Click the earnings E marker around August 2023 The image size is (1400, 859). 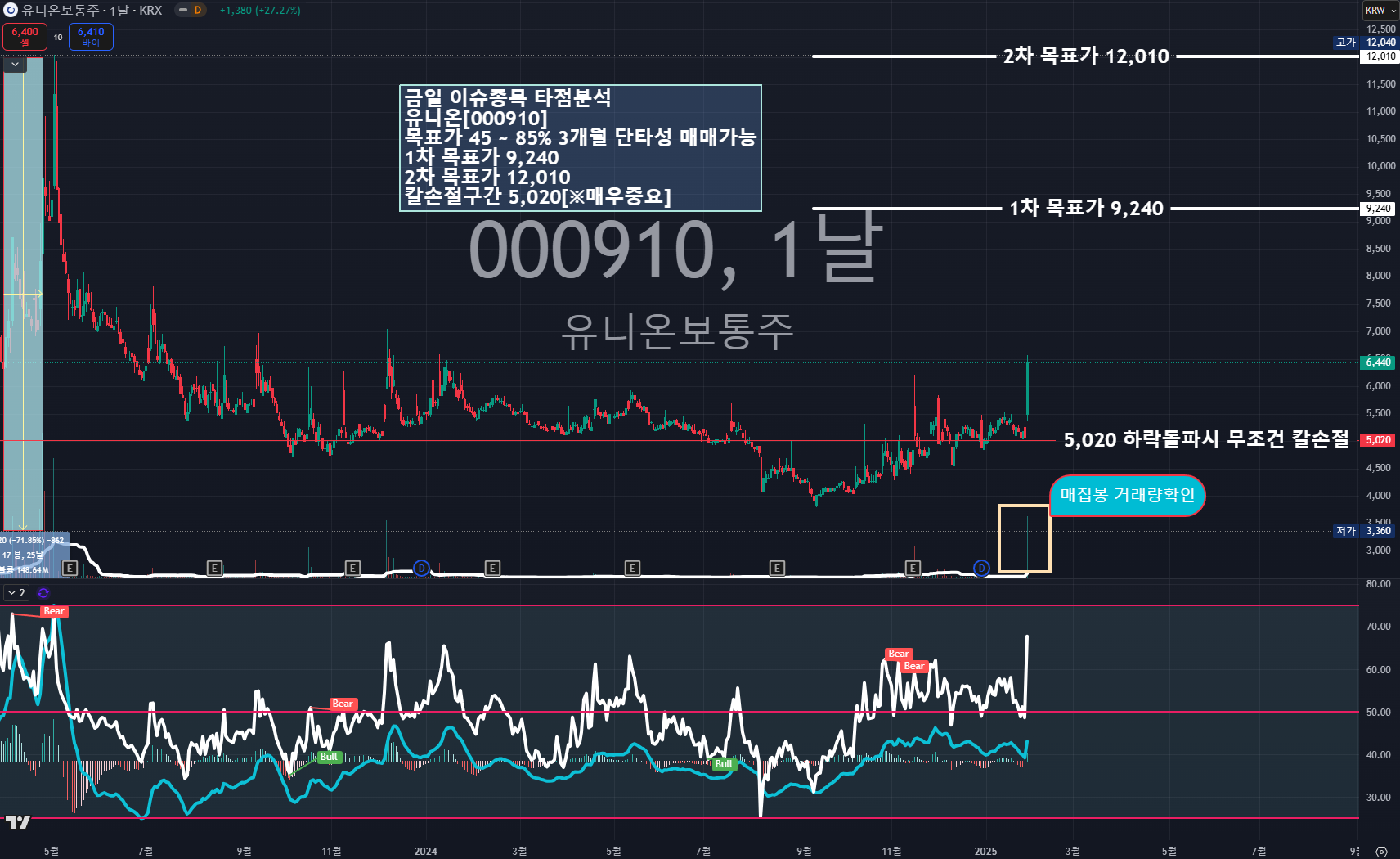click(214, 568)
